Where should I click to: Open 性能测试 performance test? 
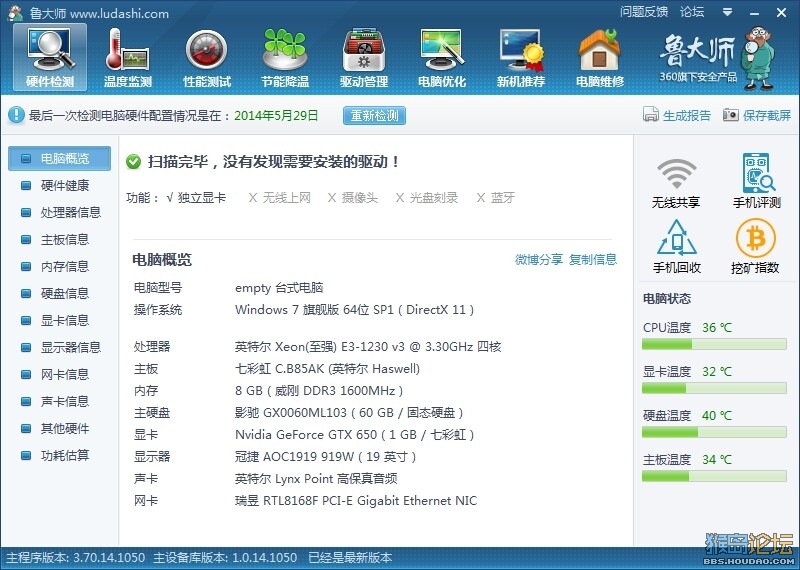click(x=207, y=57)
